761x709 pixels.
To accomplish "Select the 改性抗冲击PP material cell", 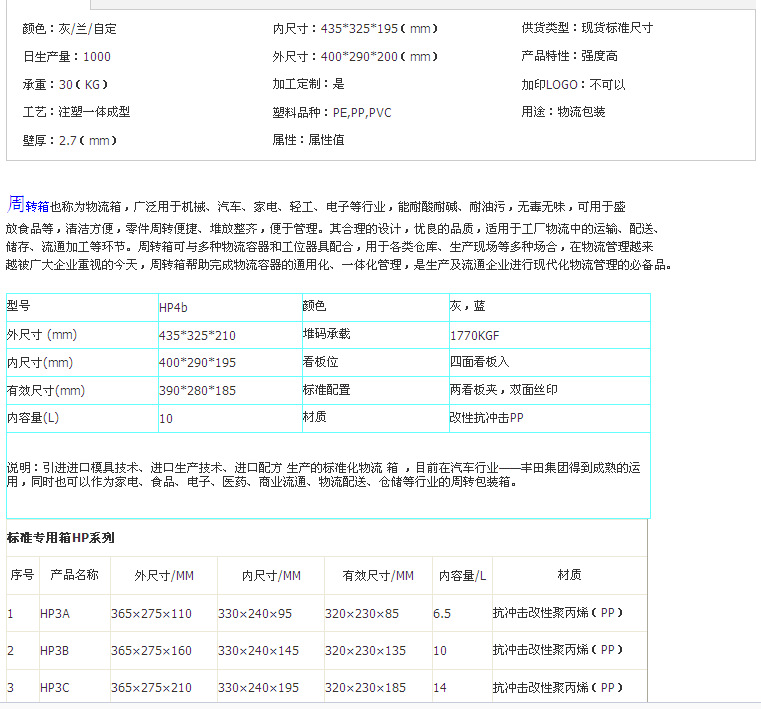I will click(x=550, y=418).
